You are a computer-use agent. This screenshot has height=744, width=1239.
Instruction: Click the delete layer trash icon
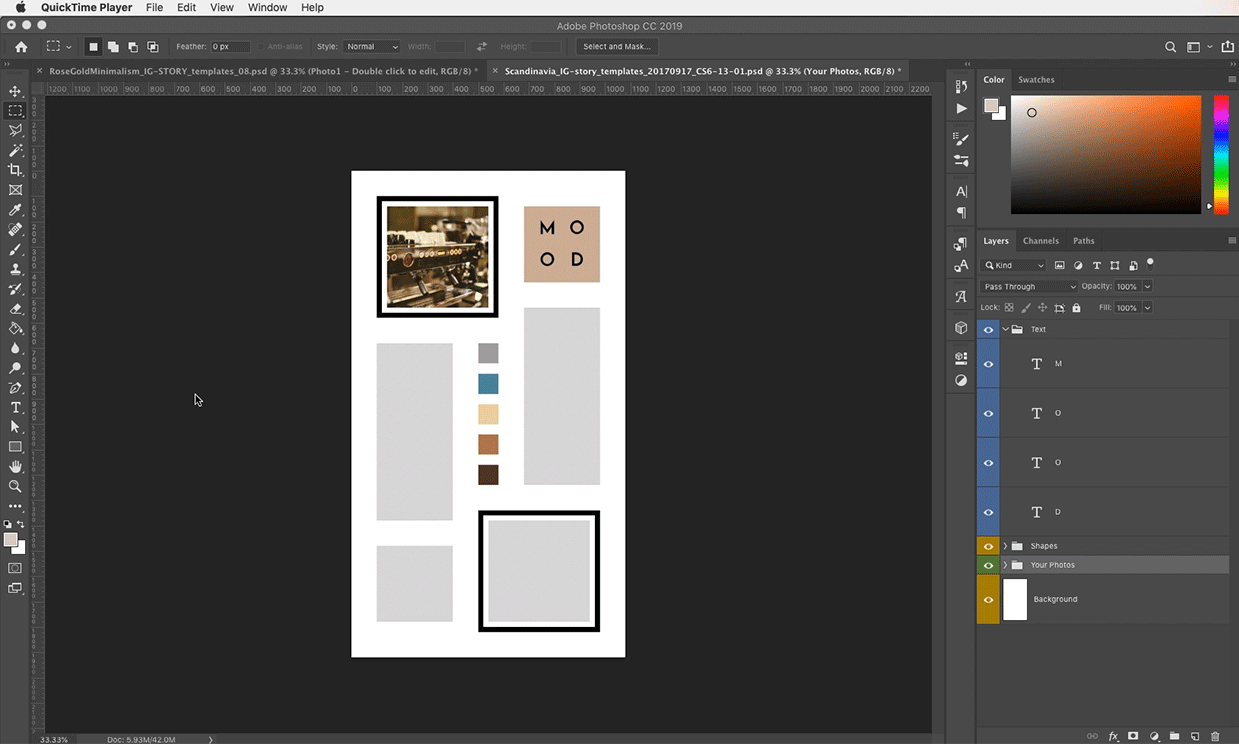click(1215, 736)
